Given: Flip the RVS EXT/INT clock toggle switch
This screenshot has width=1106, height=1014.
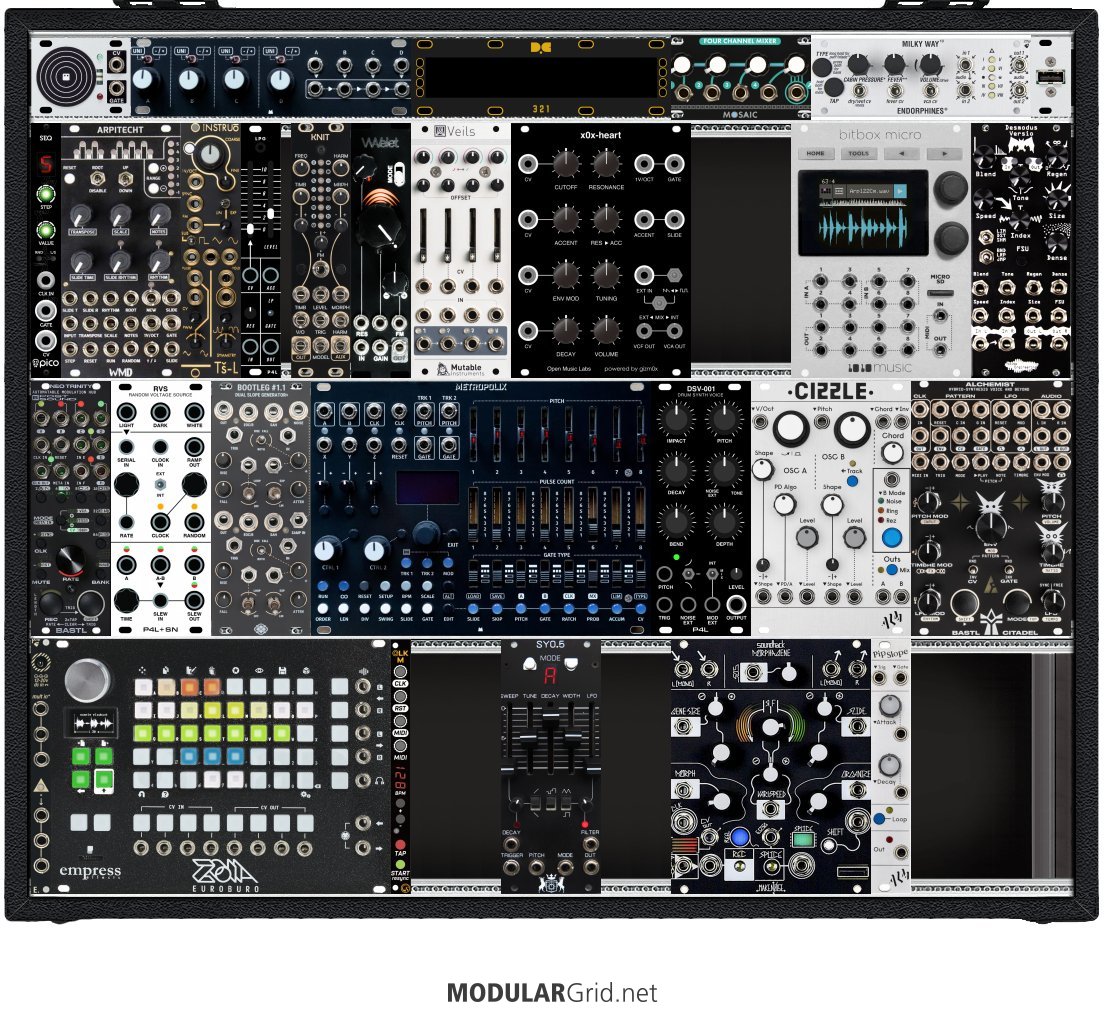Looking at the screenshot, I should pos(160,486).
